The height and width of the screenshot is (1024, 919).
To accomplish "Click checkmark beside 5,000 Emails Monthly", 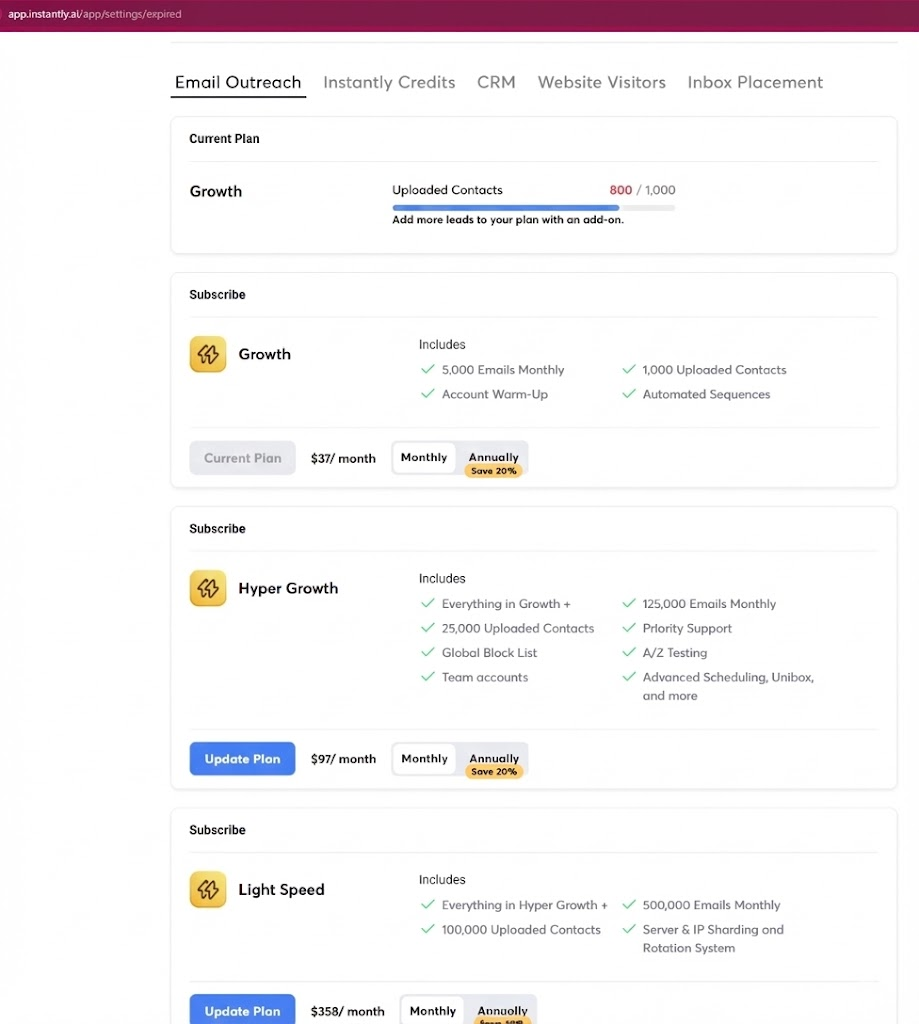I will pos(428,370).
